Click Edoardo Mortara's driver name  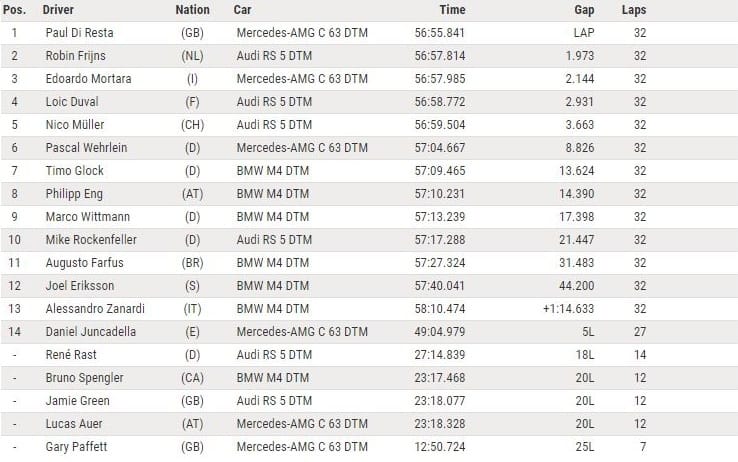point(88,79)
